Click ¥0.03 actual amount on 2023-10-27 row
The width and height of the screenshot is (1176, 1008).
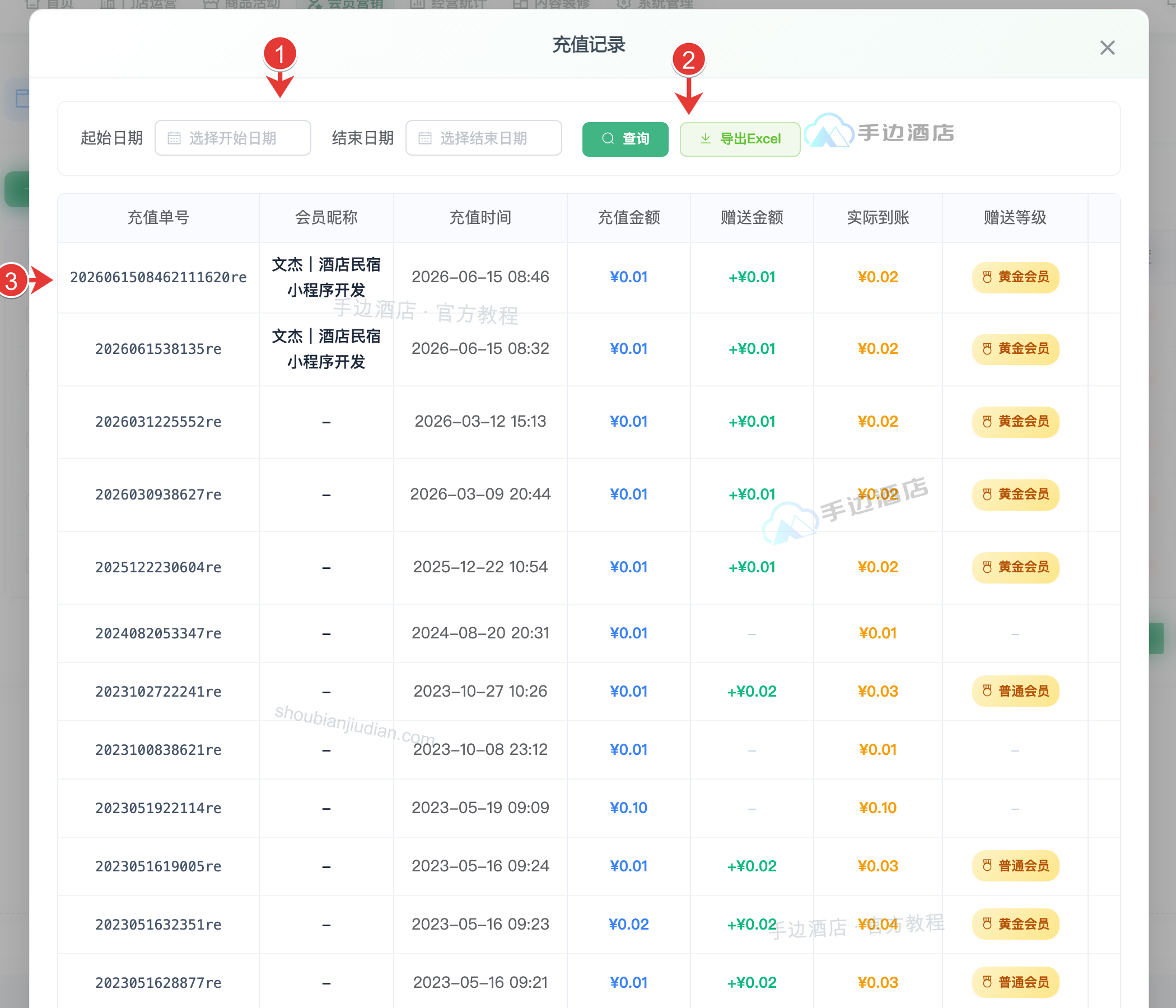tap(878, 690)
